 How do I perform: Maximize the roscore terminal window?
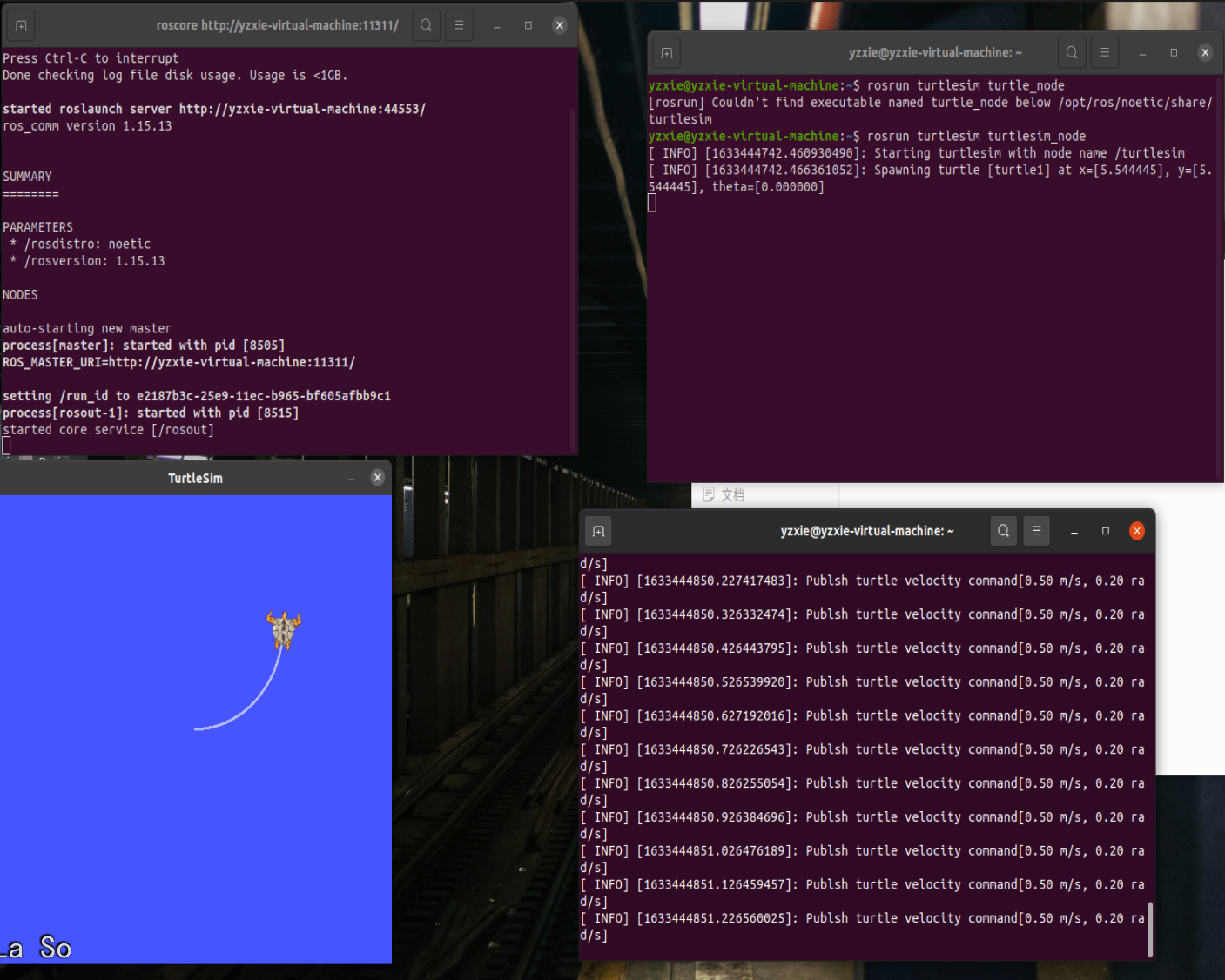tap(528, 26)
